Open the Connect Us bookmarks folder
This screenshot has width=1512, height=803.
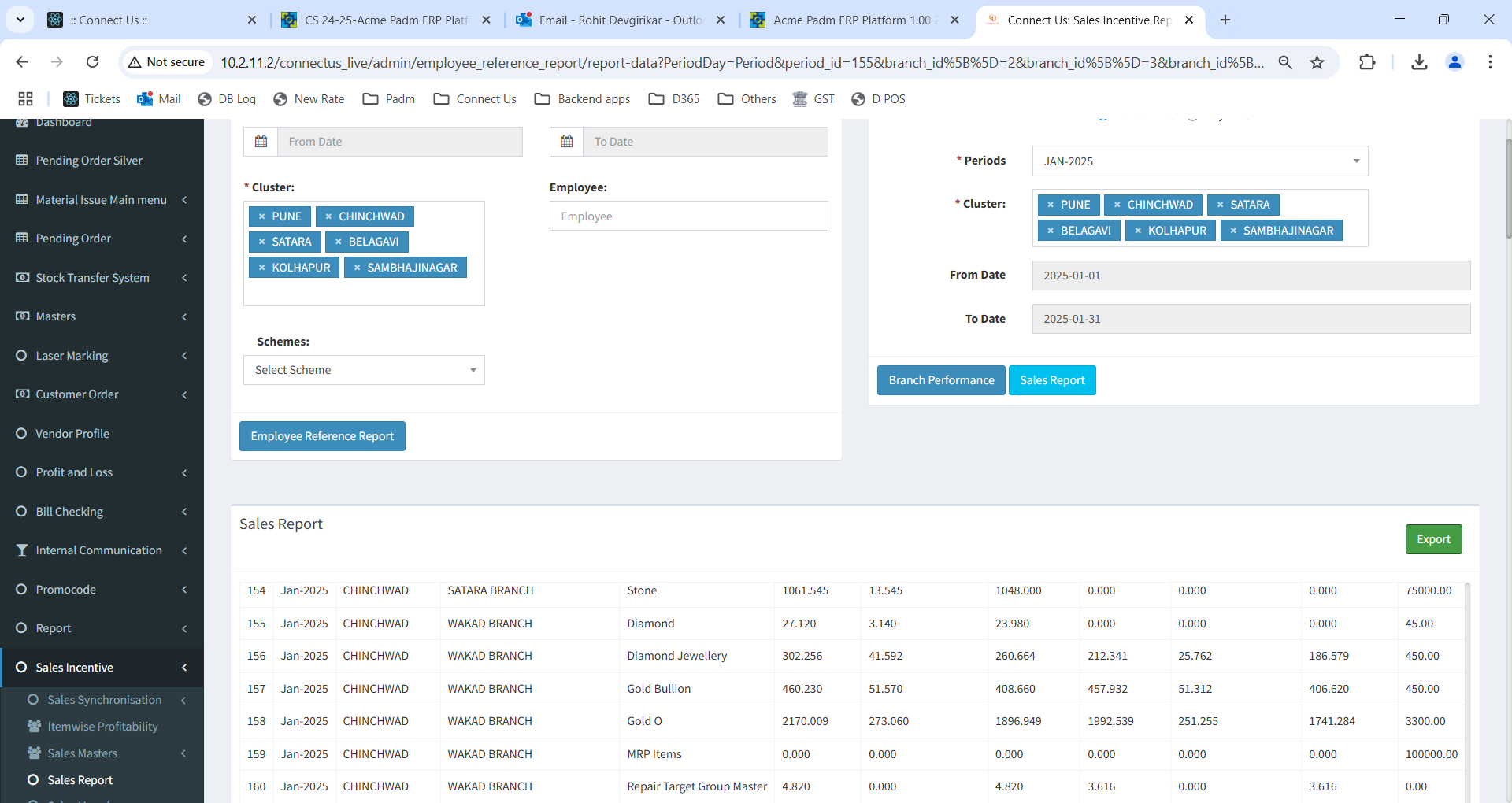click(x=475, y=98)
